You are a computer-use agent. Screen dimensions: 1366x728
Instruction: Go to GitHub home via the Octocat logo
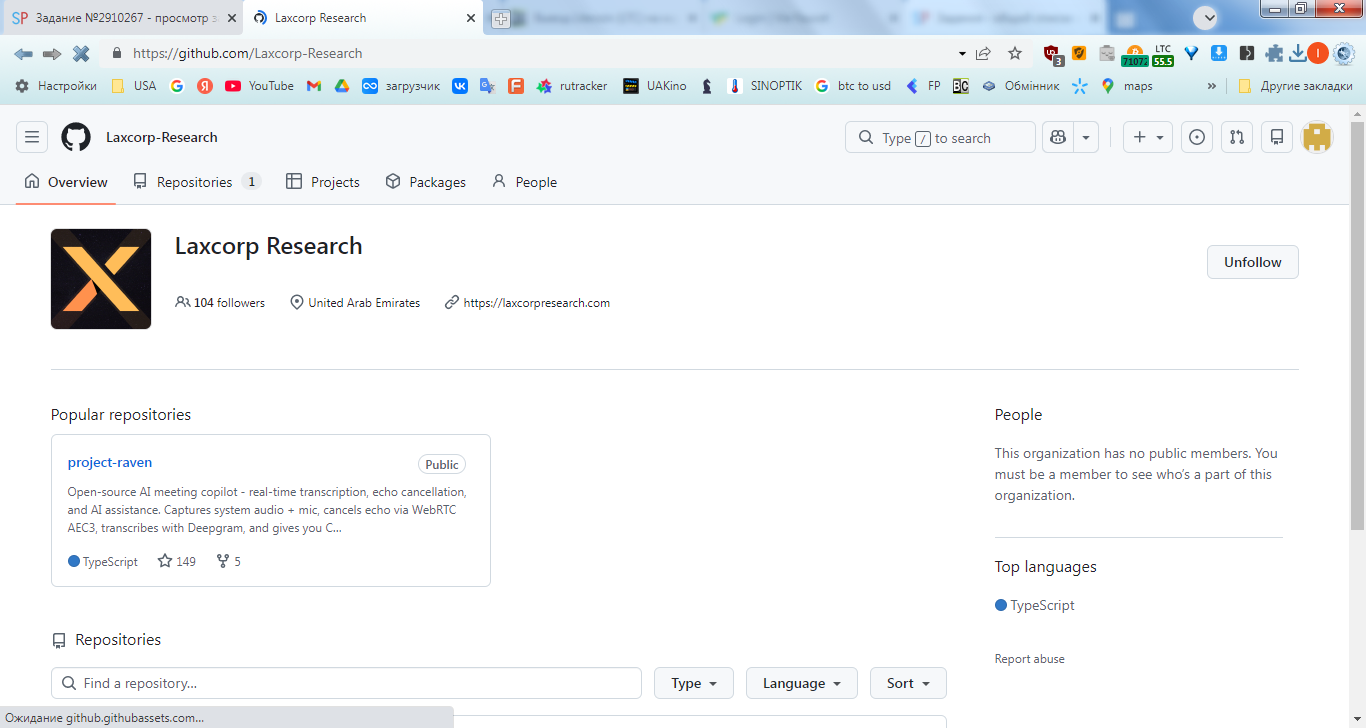[x=76, y=137]
